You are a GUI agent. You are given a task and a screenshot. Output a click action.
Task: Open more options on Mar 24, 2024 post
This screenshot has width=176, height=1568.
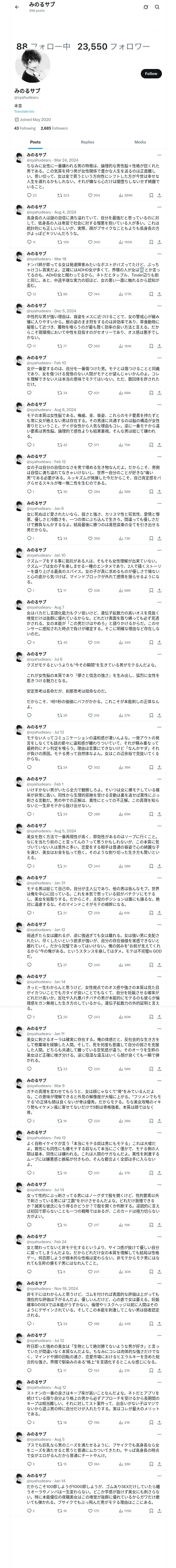[159, 155]
